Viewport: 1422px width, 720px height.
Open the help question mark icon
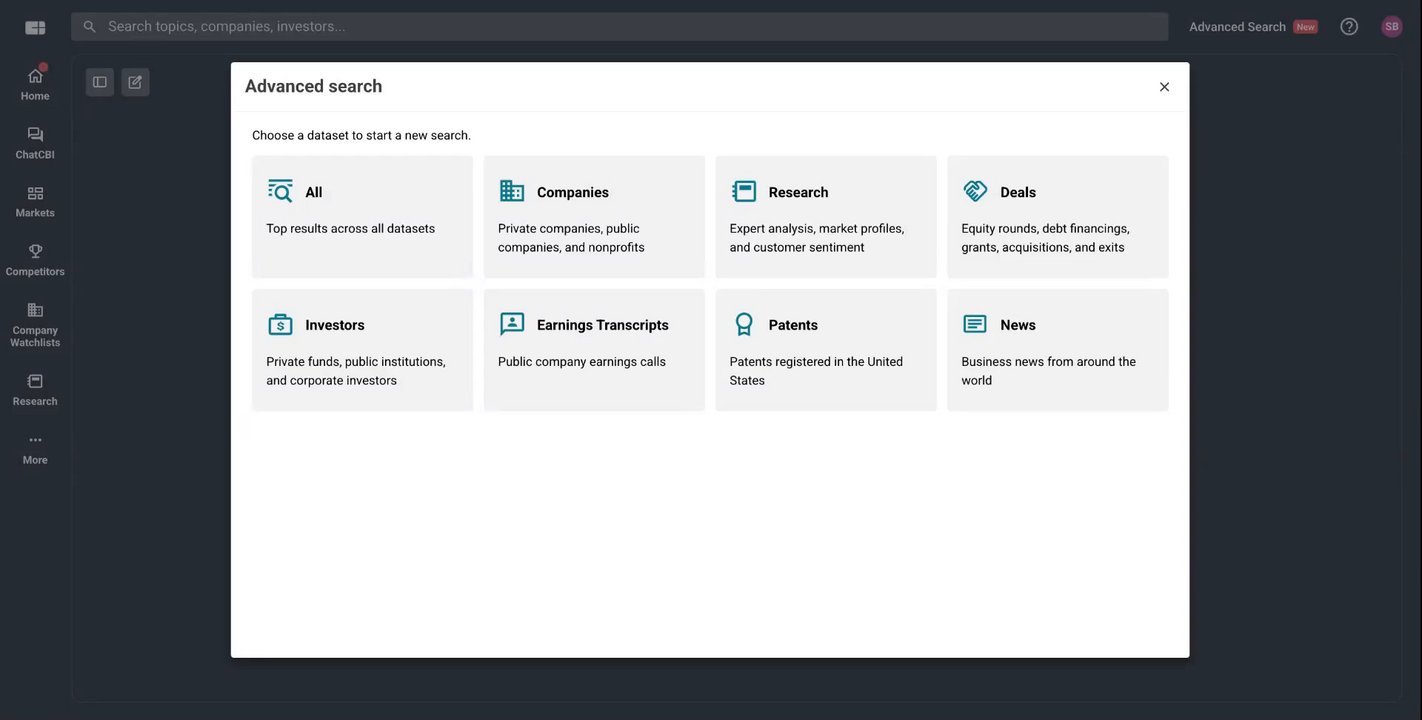[x=1349, y=27]
